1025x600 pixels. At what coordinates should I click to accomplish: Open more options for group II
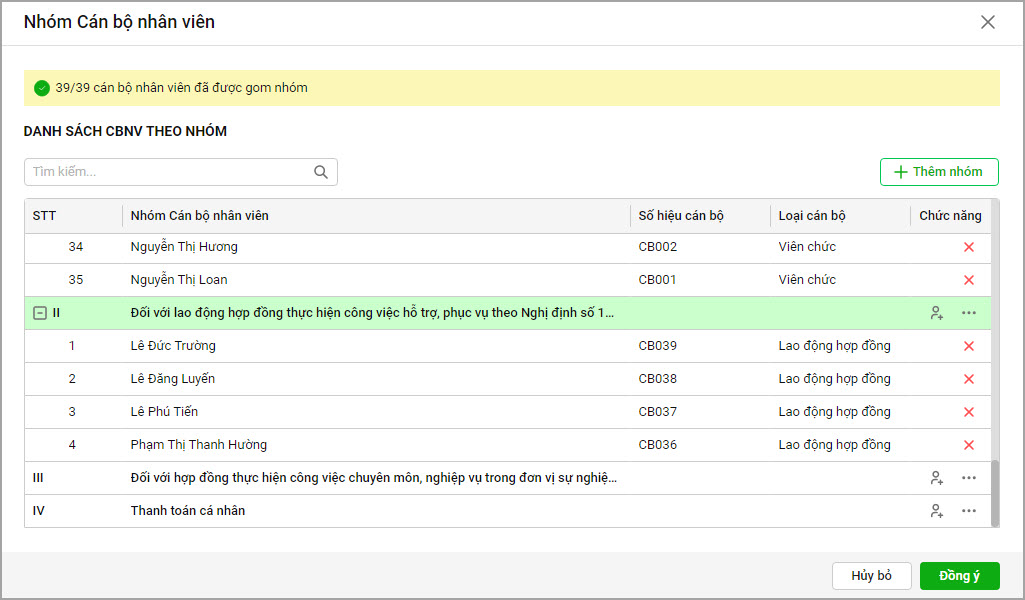(968, 313)
